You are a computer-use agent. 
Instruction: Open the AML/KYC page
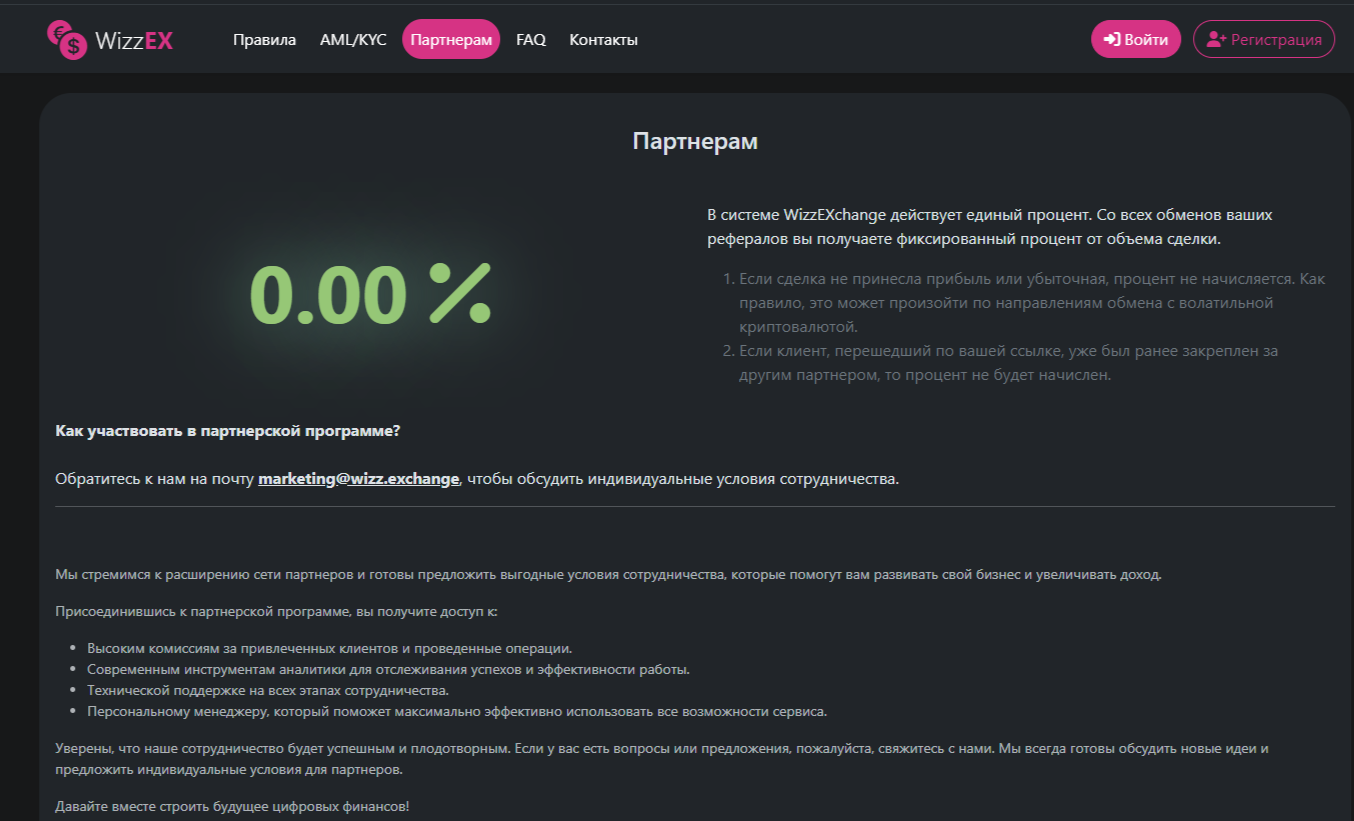(x=353, y=40)
